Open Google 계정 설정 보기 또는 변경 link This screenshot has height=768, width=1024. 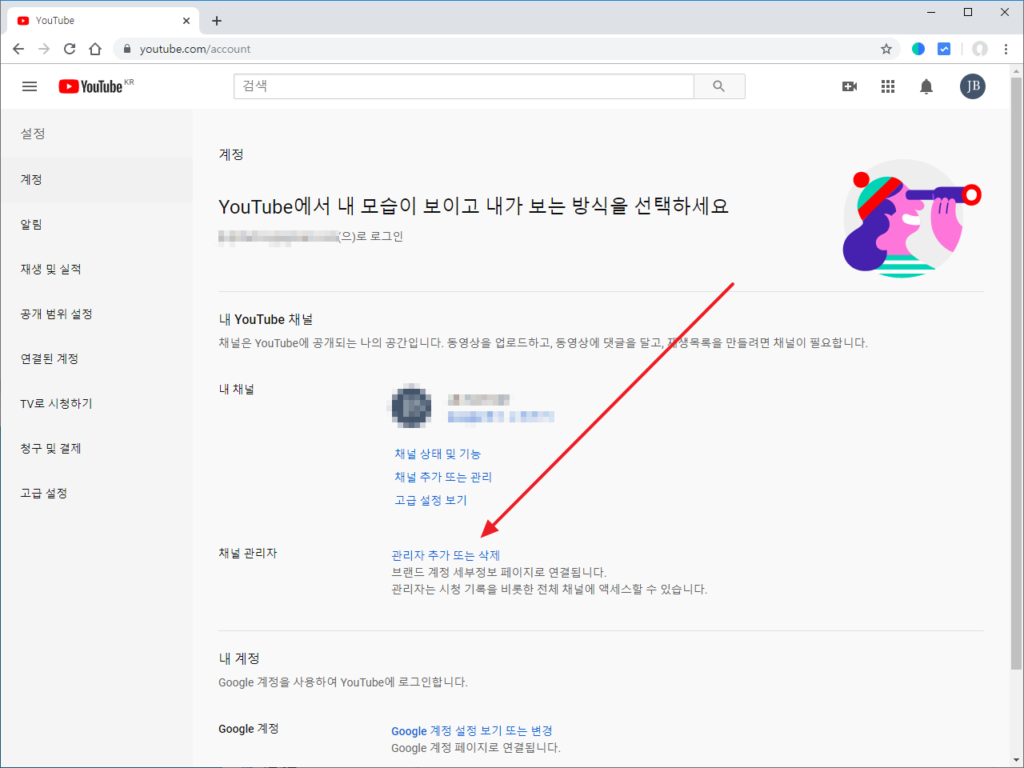471,731
